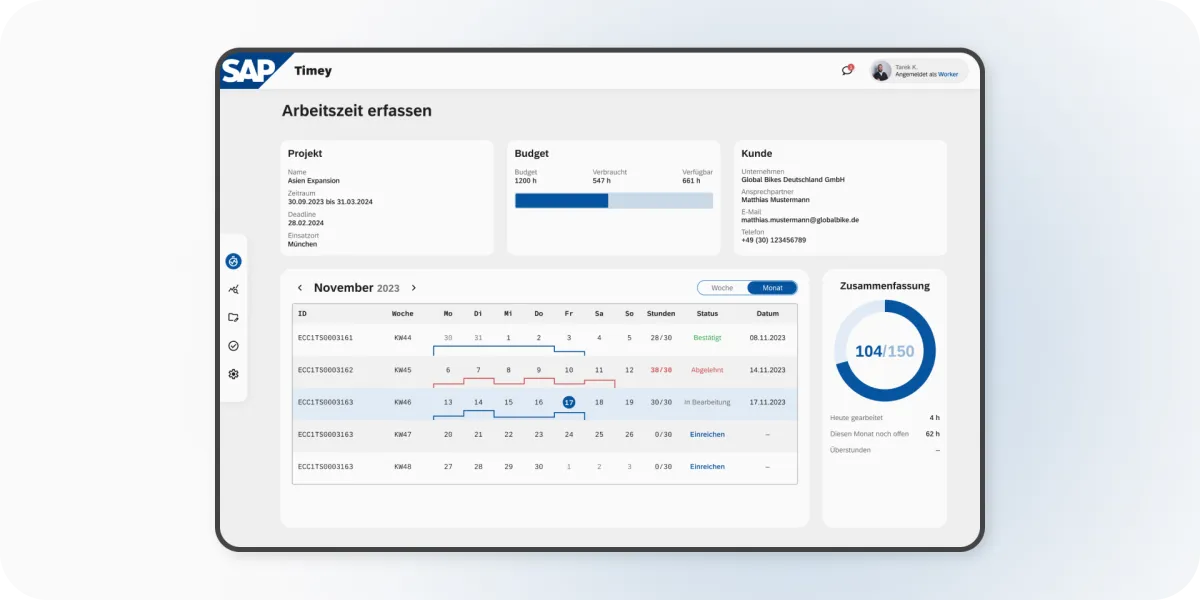Screen dimensions: 1200x600
Task: Click the Status column header
Action: tap(707, 313)
